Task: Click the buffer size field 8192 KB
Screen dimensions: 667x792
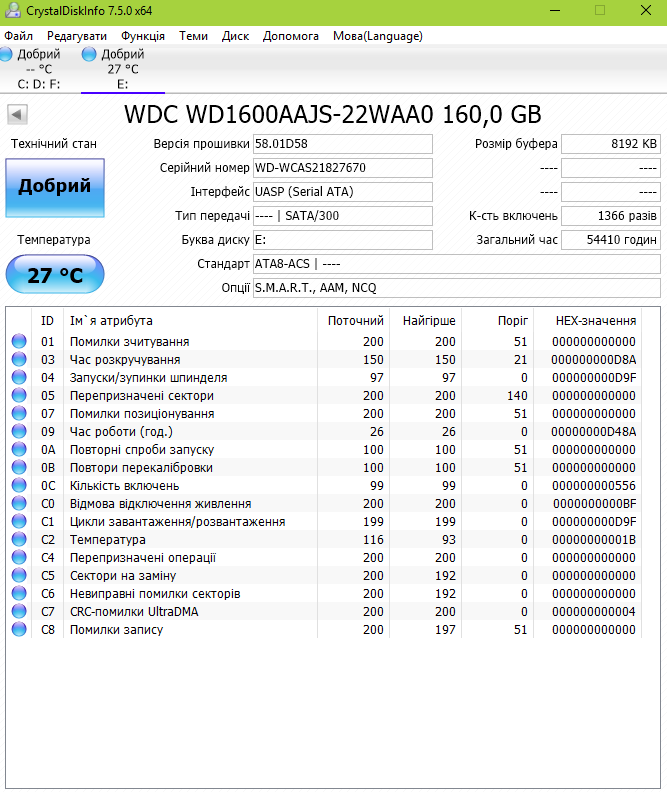Action: click(611, 144)
